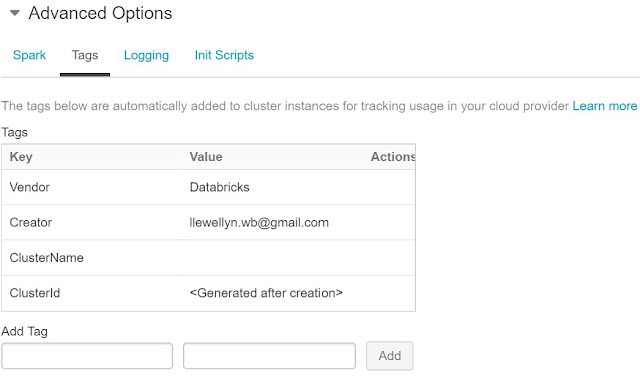
Task: Click the Key column header
Action: pos(21,157)
